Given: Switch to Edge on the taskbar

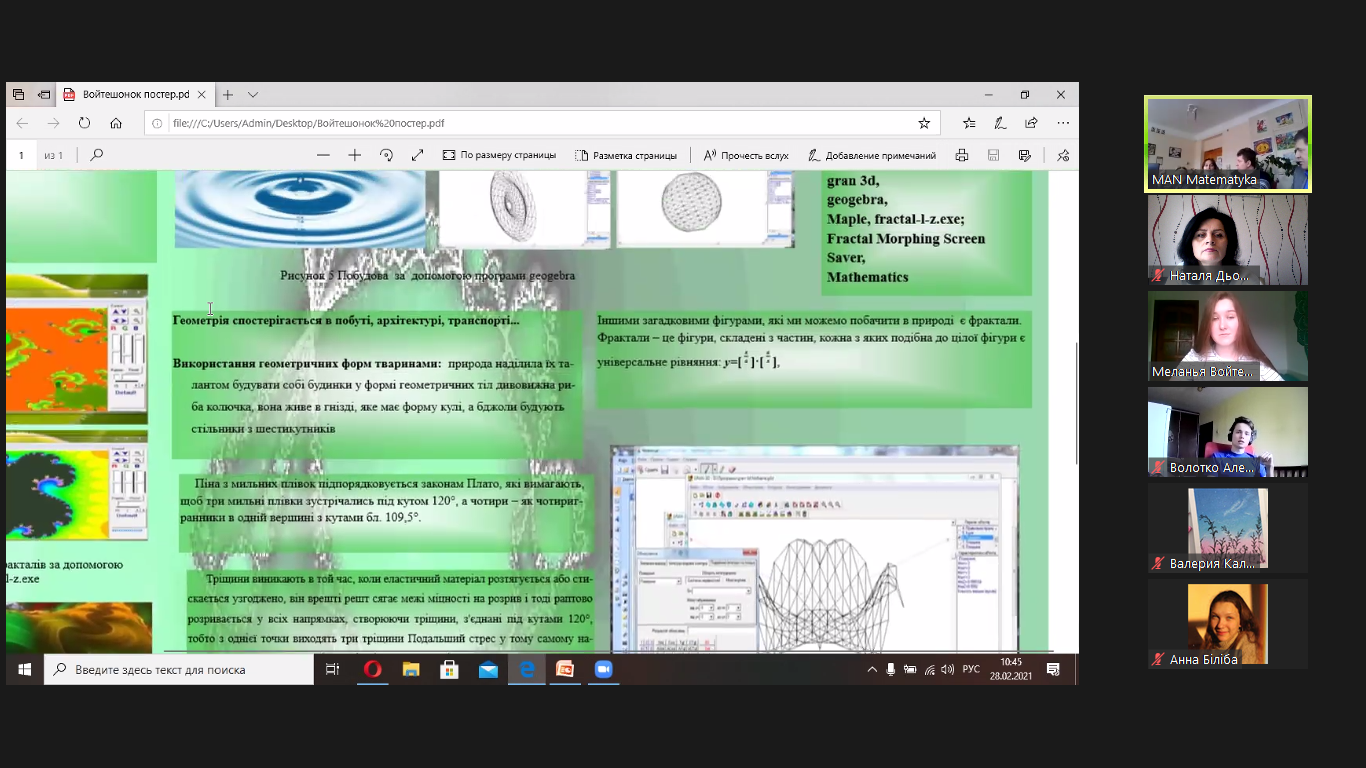Looking at the screenshot, I should coord(526,669).
